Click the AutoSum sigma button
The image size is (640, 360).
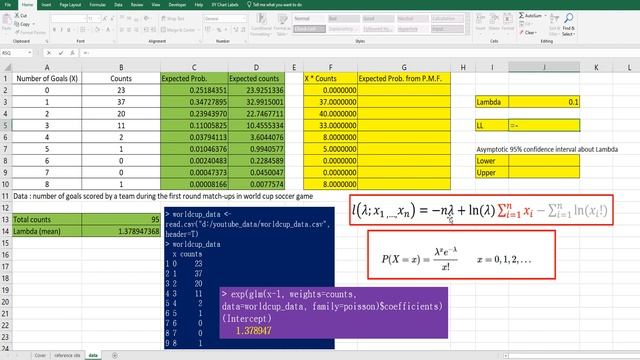coord(531,16)
